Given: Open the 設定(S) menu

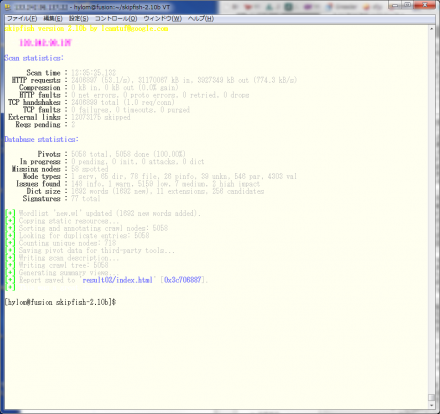Looking at the screenshot, I should (x=79, y=19).
